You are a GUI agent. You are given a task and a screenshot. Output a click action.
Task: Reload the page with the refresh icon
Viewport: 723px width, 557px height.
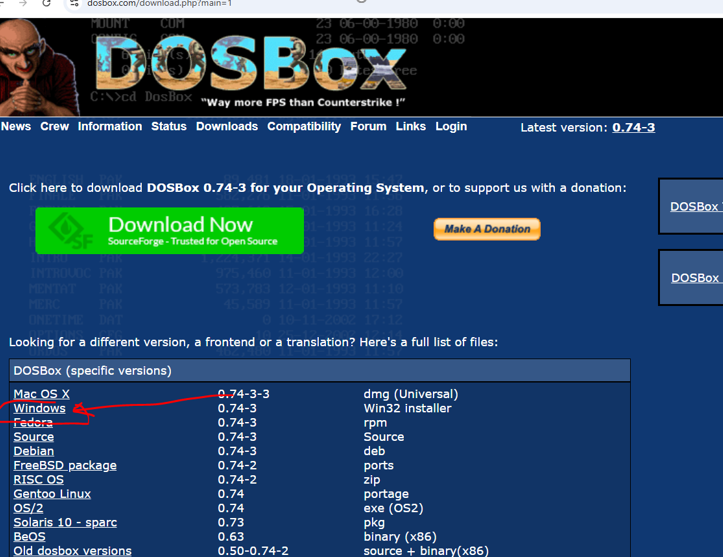point(46,4)
